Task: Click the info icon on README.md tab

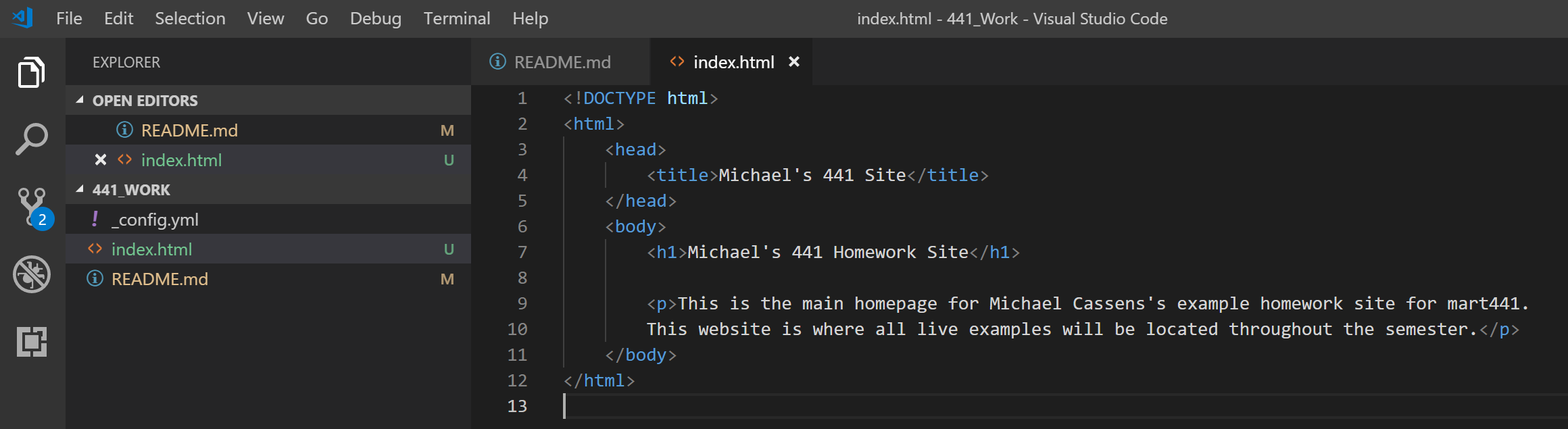Action: point(497,61)
